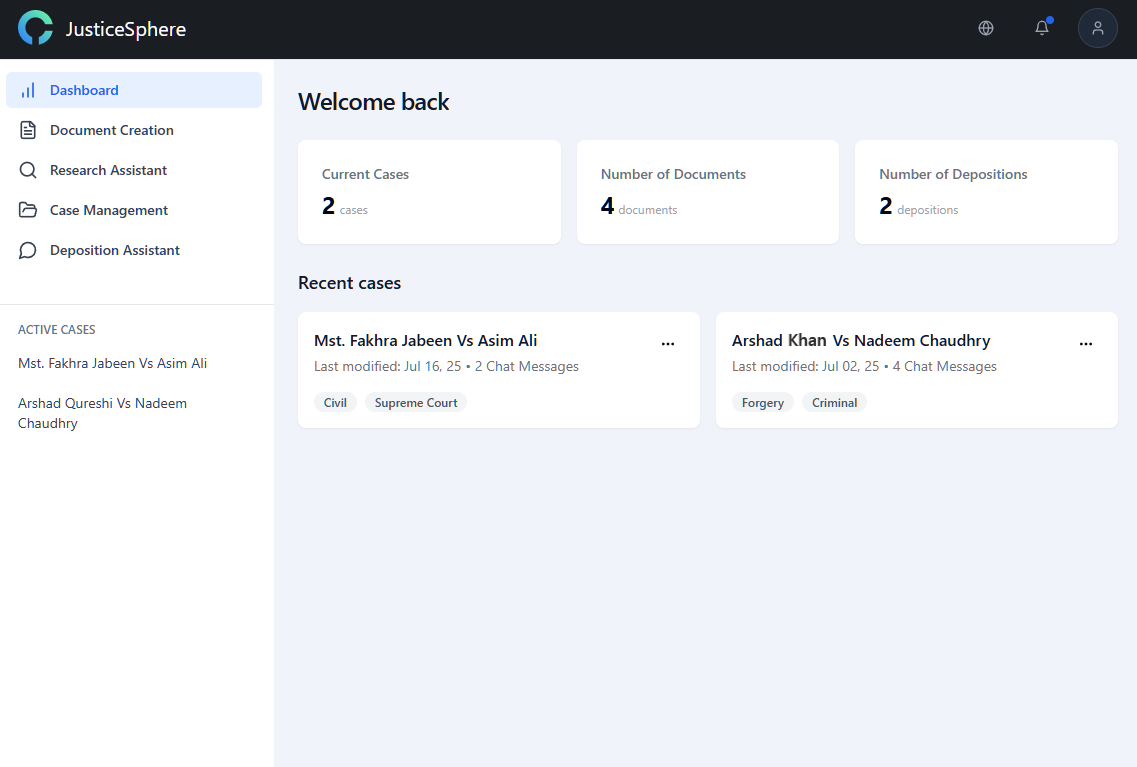Click the Document Creation file icon
The height and width of the screenshot is (767, 1137).
point(28,130)
